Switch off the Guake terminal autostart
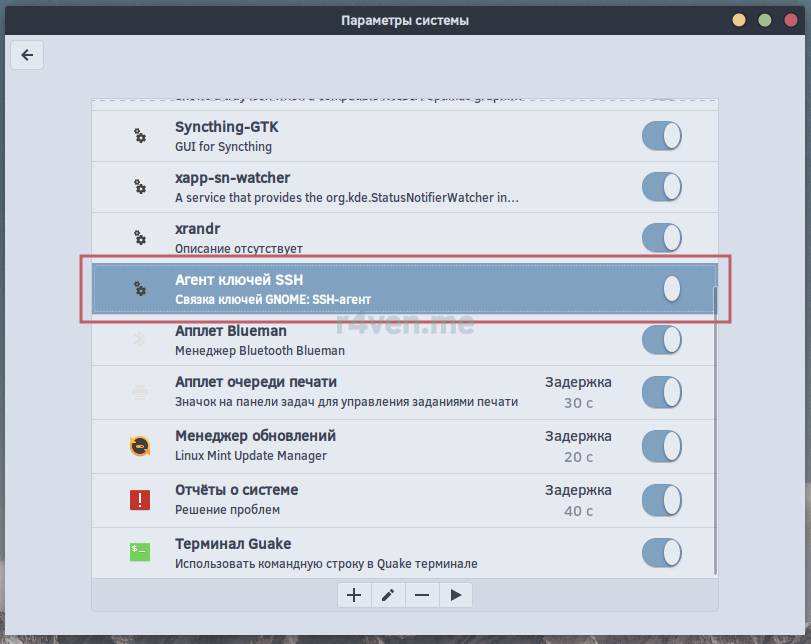 click(x=661, y=552)
